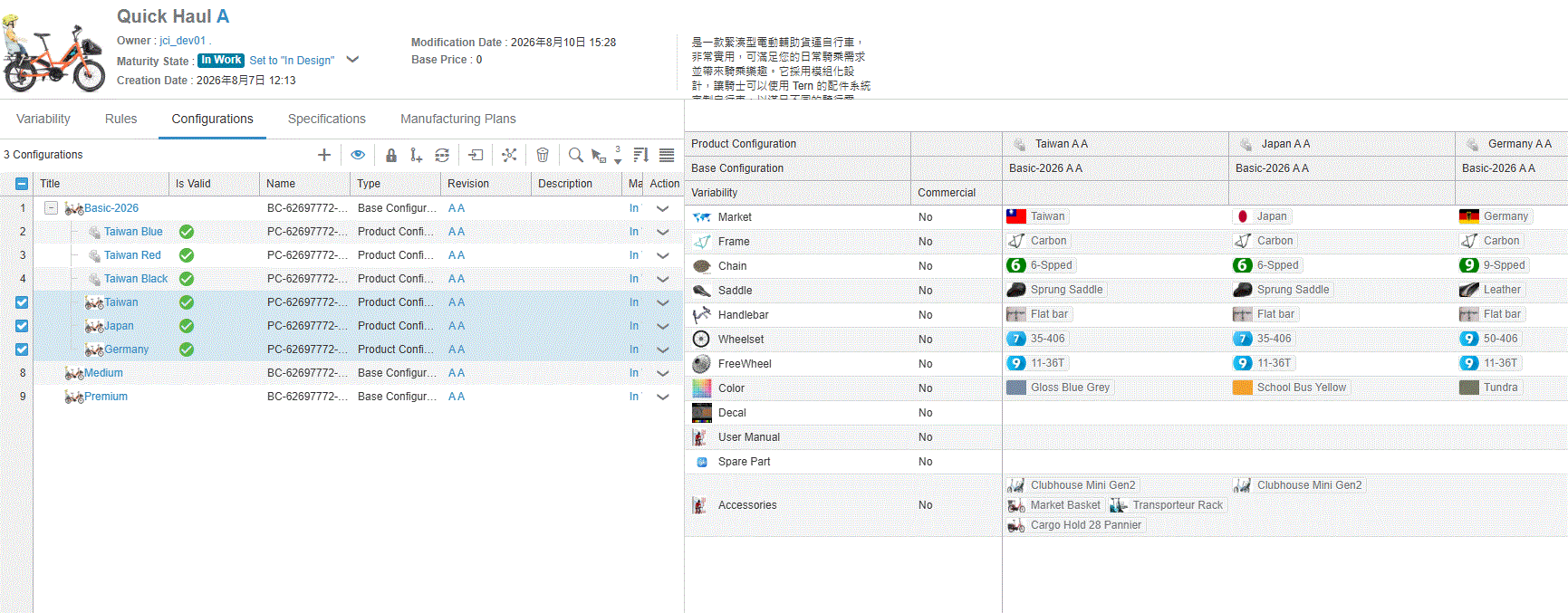Open the Manufacturing Plans tab
Screen dimensions: 1568x613
pyautogui.click(x=458, y=119)
